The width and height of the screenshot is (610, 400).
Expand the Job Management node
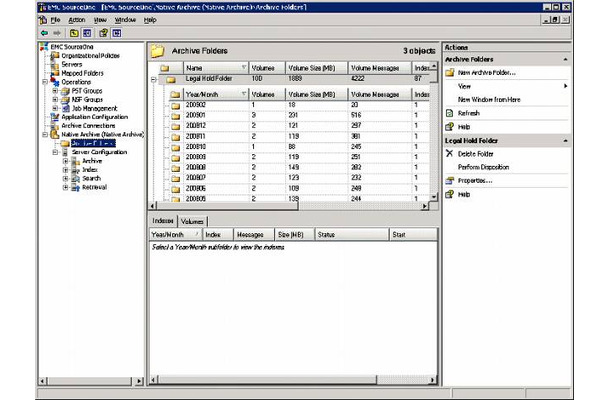tap(55, 108)
